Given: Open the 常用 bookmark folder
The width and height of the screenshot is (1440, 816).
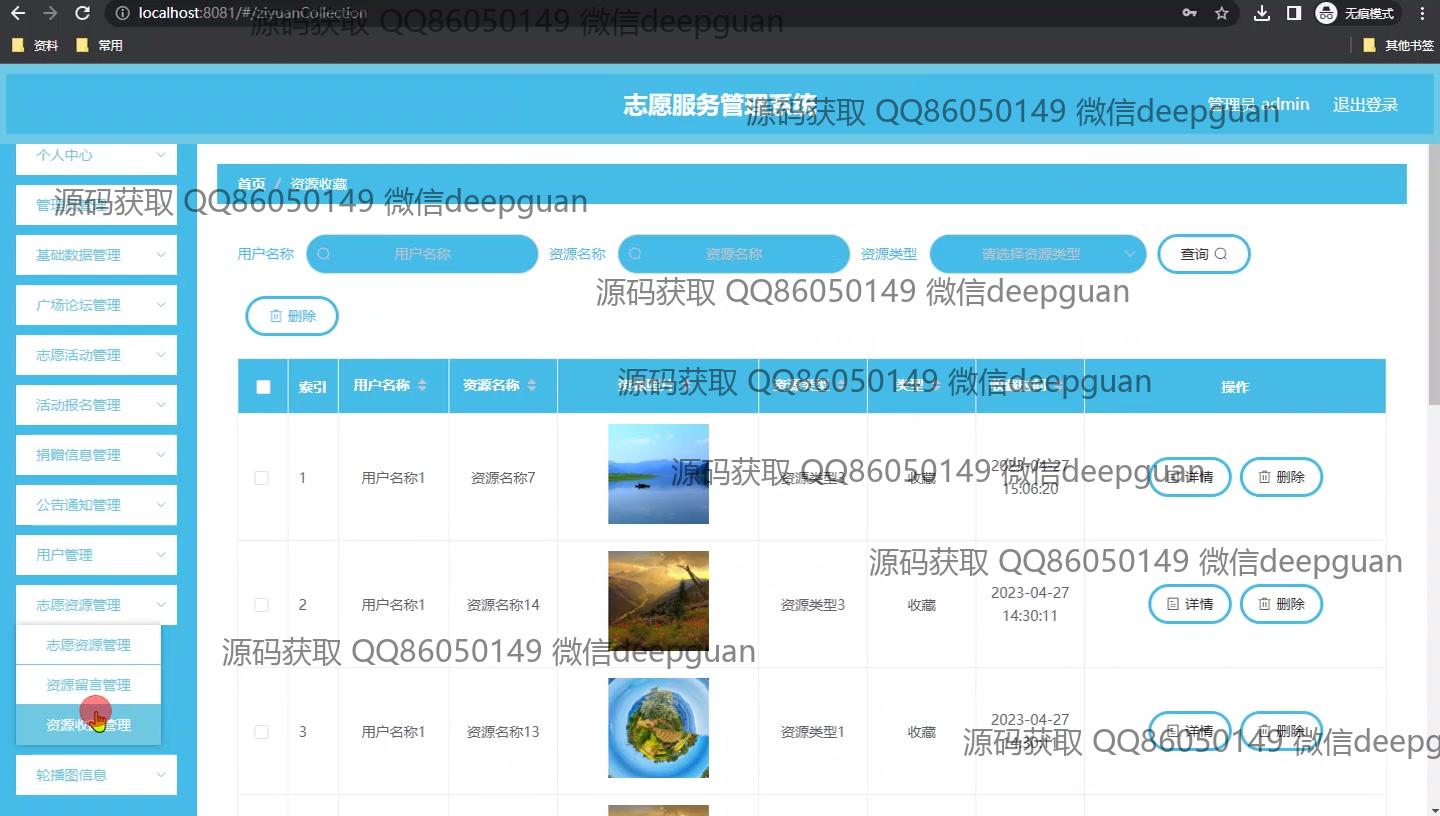Looking at the screenshot, I should [x=99, y=45].
